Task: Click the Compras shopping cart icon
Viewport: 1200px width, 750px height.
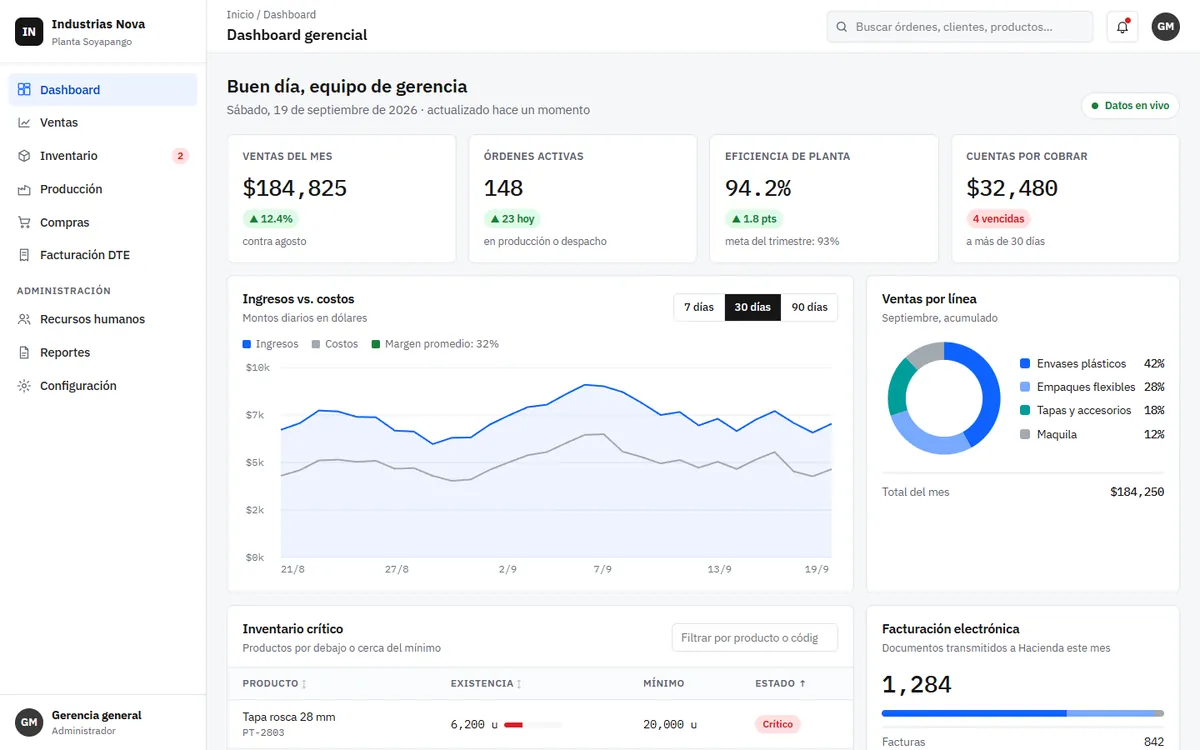Action: click(24, 222)
